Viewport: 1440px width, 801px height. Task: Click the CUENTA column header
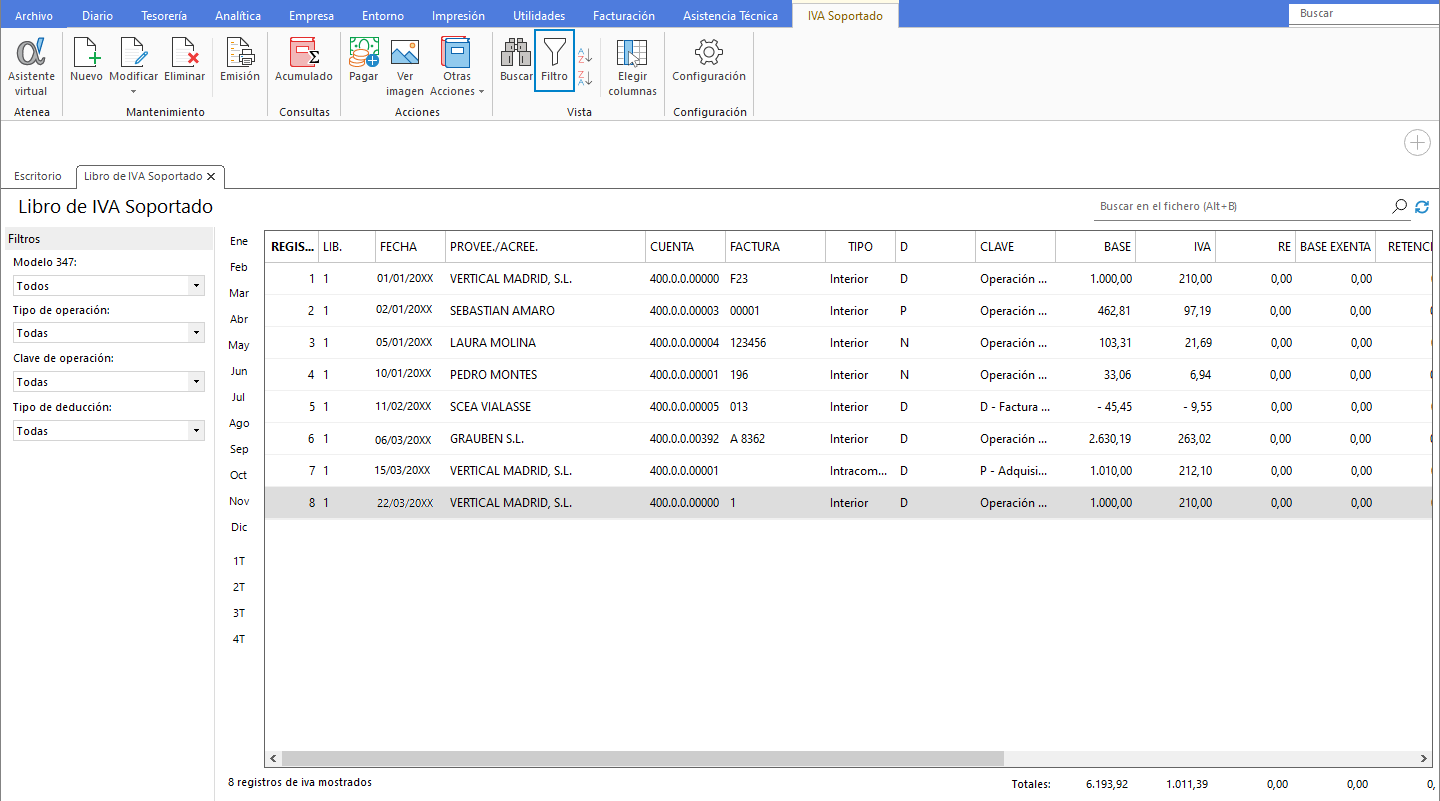pyautogui.click(x=685, y=247)
